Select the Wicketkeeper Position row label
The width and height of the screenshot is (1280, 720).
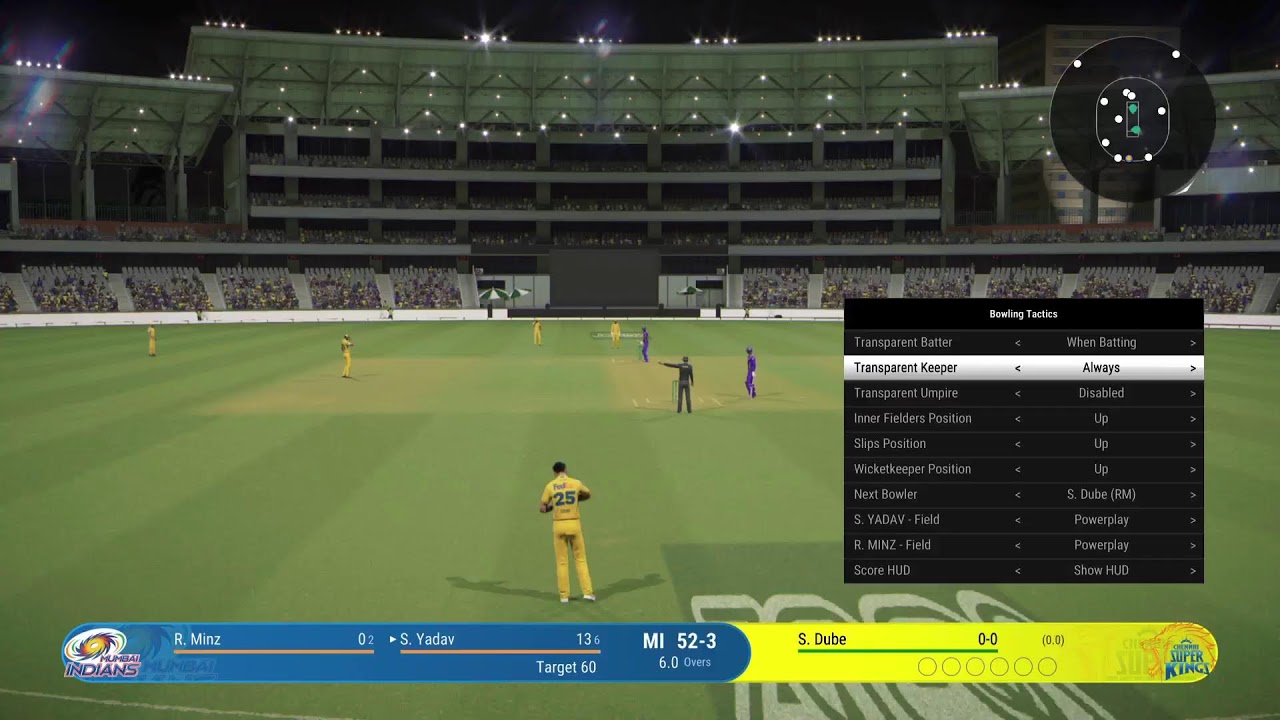coord(912,469)
